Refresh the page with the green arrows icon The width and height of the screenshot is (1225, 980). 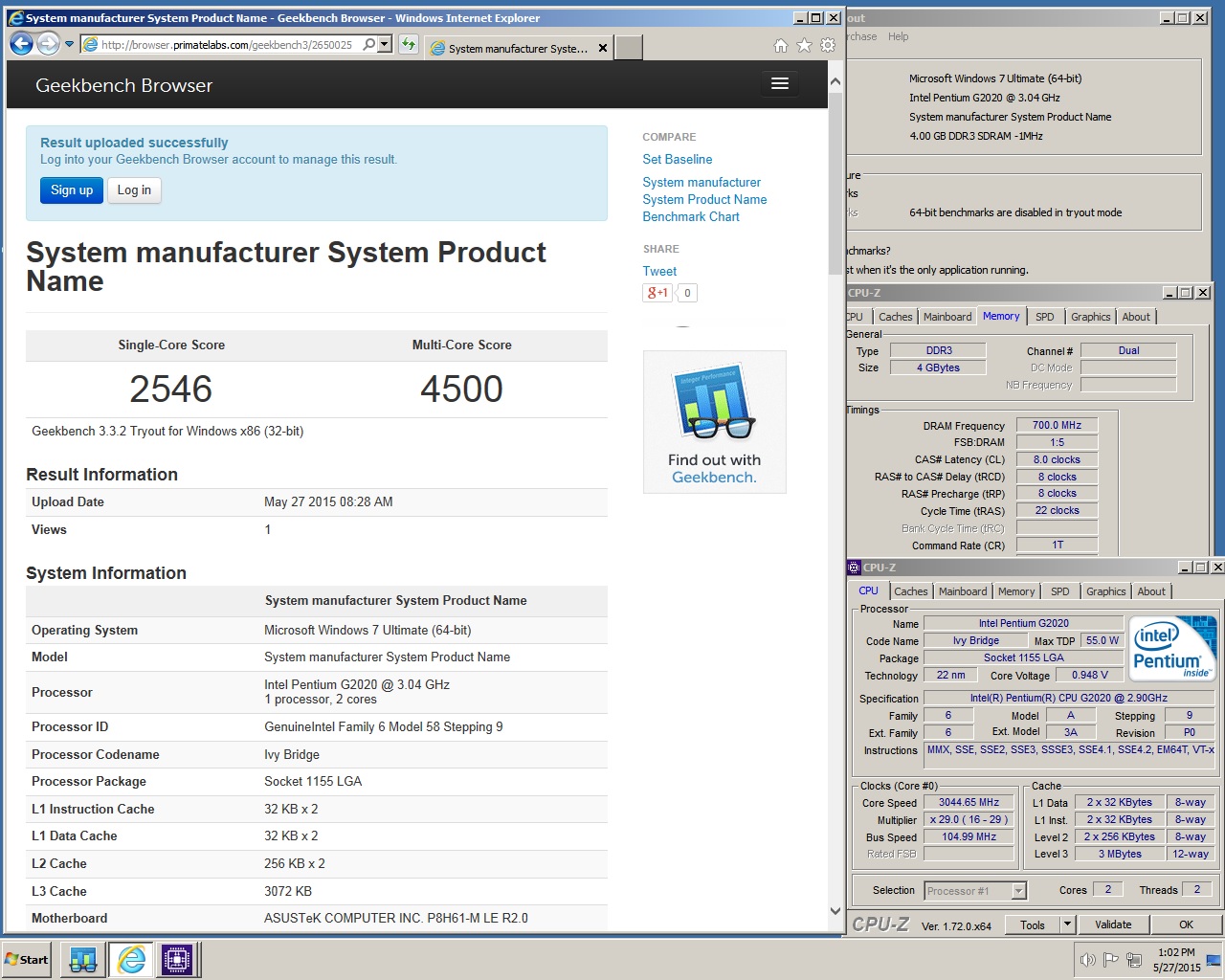pyautogui.click(x=409, y=44)
